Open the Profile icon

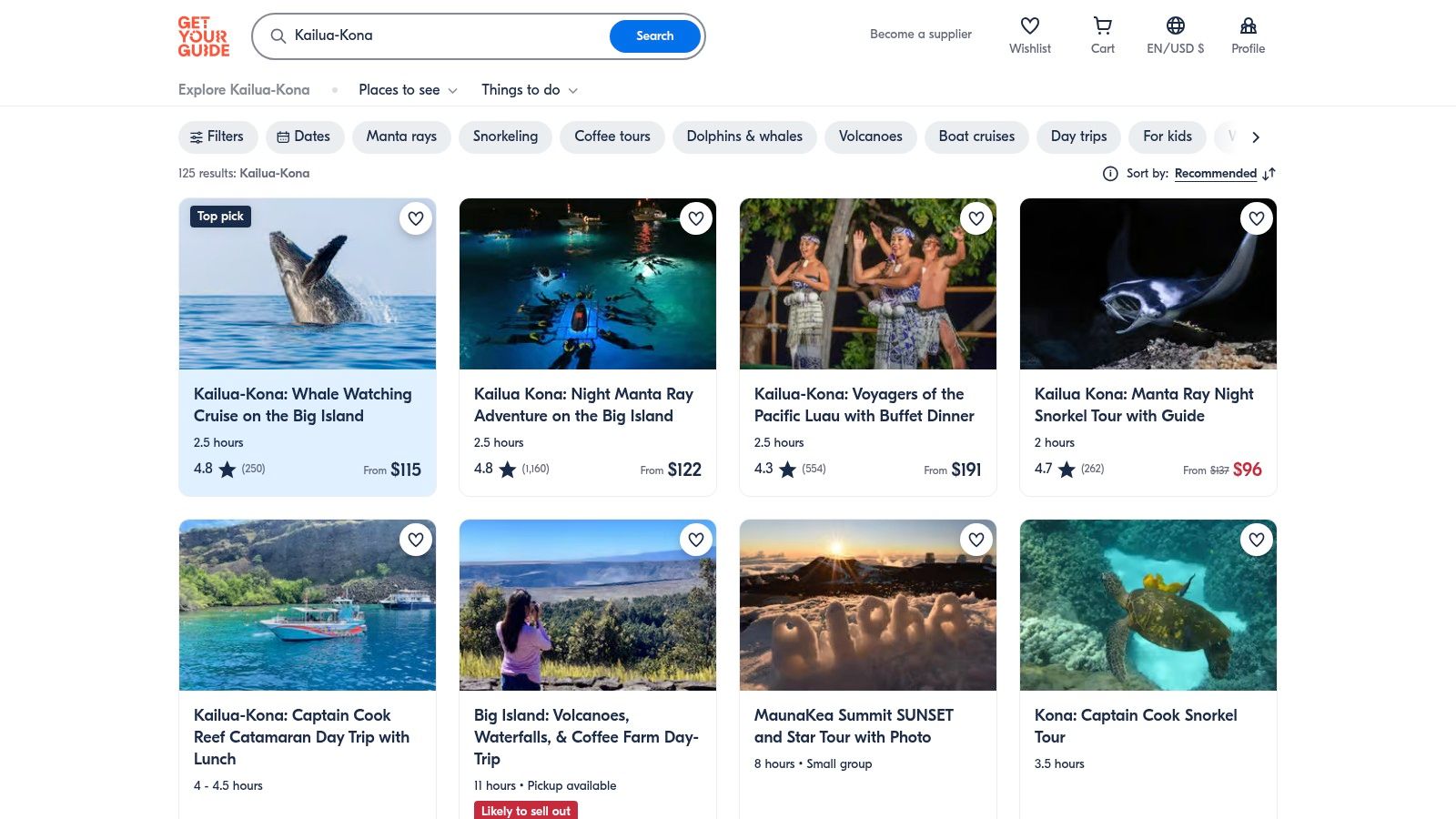pyautogui.click(x=1248, y=25)
